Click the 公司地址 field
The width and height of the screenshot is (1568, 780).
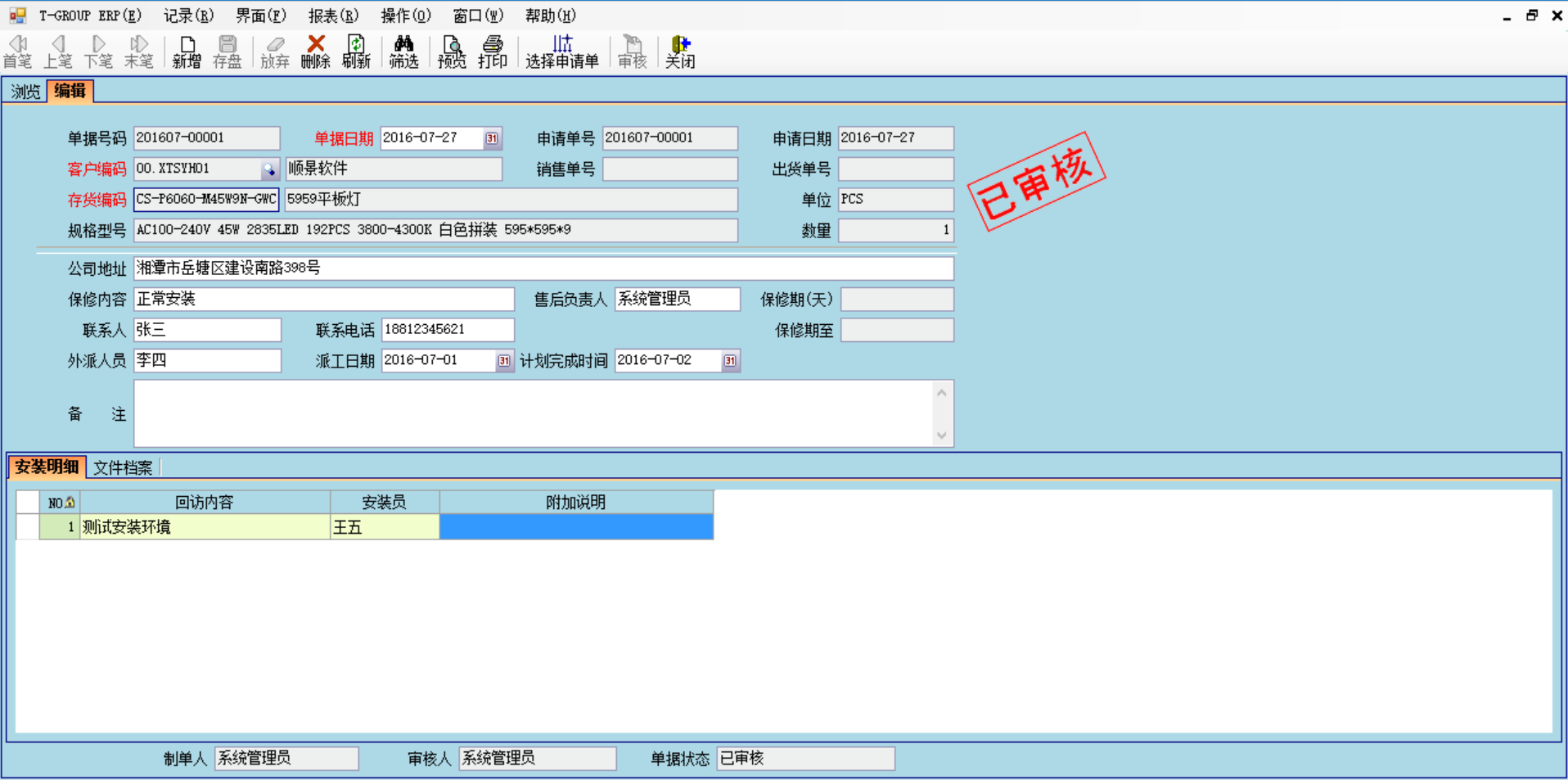(x=543, y=268)
